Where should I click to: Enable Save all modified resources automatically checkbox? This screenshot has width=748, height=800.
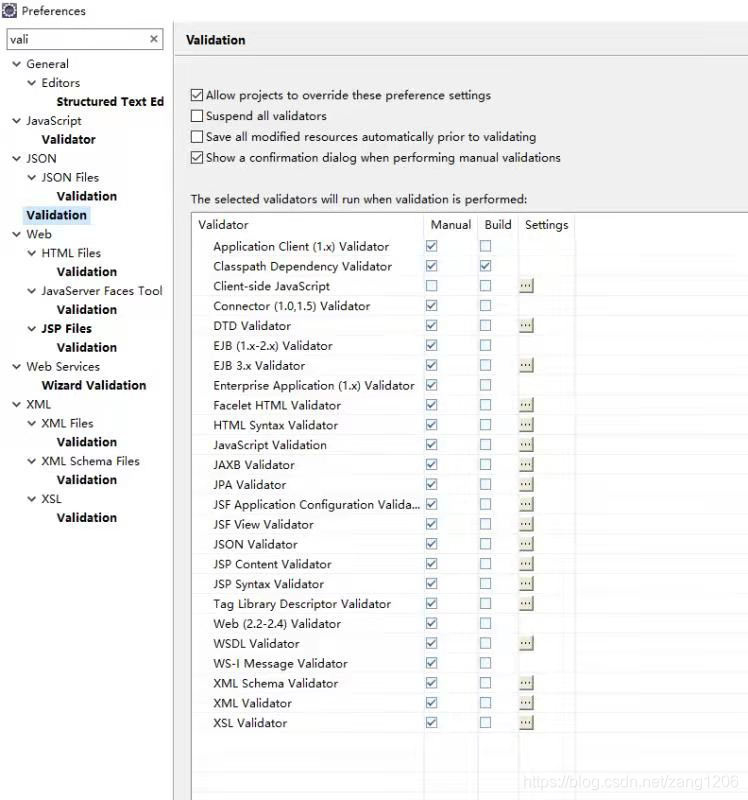click(x=196, y=137)
